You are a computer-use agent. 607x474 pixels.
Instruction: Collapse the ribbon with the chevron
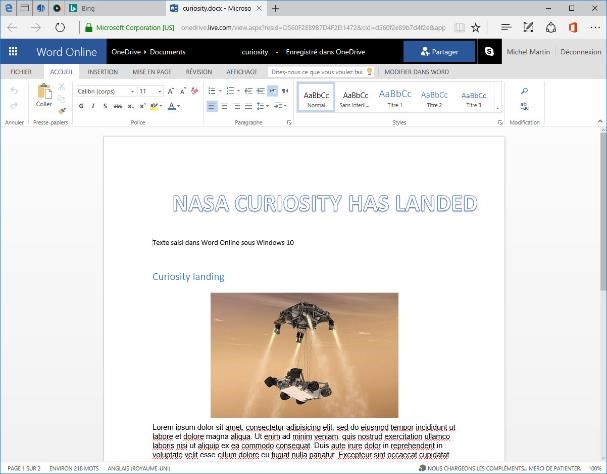point(600,122)
